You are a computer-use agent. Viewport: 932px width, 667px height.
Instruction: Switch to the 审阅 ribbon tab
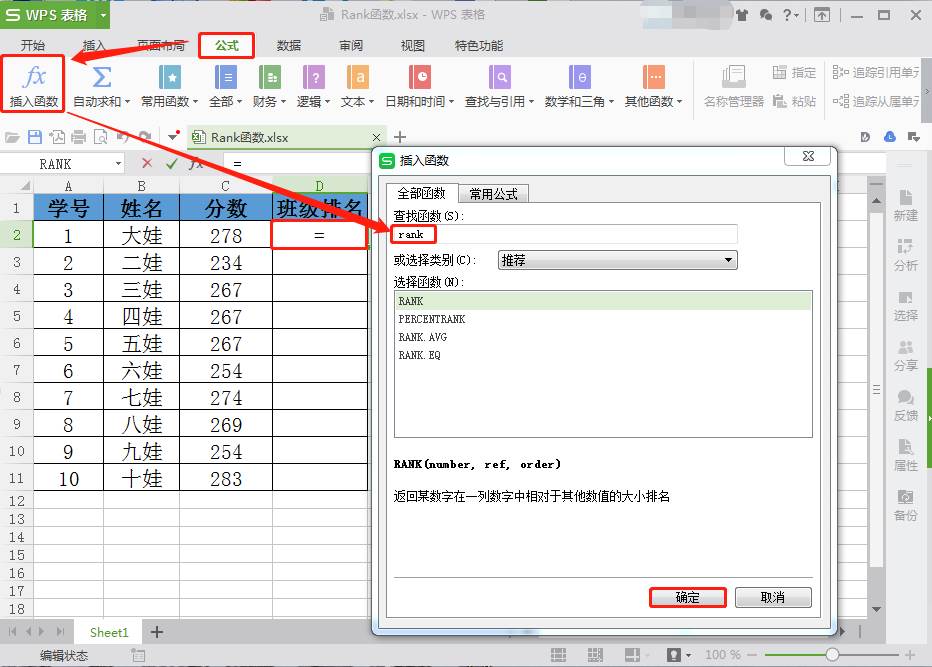(351, 45)
